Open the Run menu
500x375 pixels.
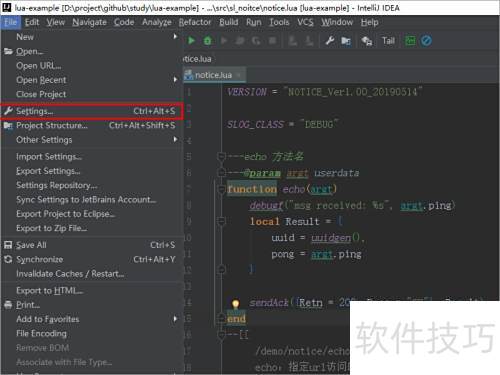pos(254,22)
